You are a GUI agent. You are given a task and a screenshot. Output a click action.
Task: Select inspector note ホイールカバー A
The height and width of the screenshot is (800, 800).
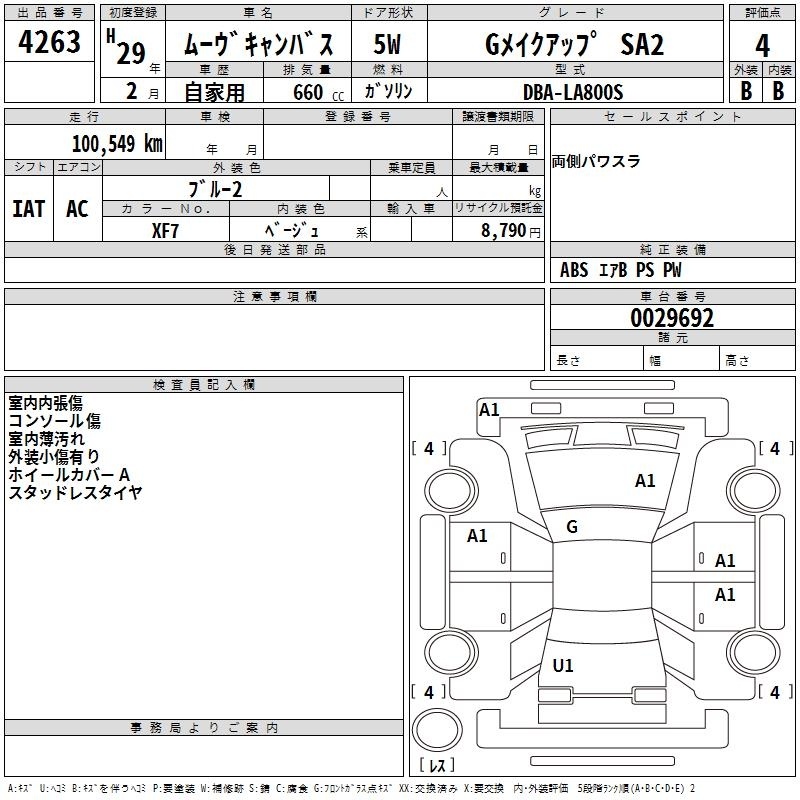pos(69,474)
